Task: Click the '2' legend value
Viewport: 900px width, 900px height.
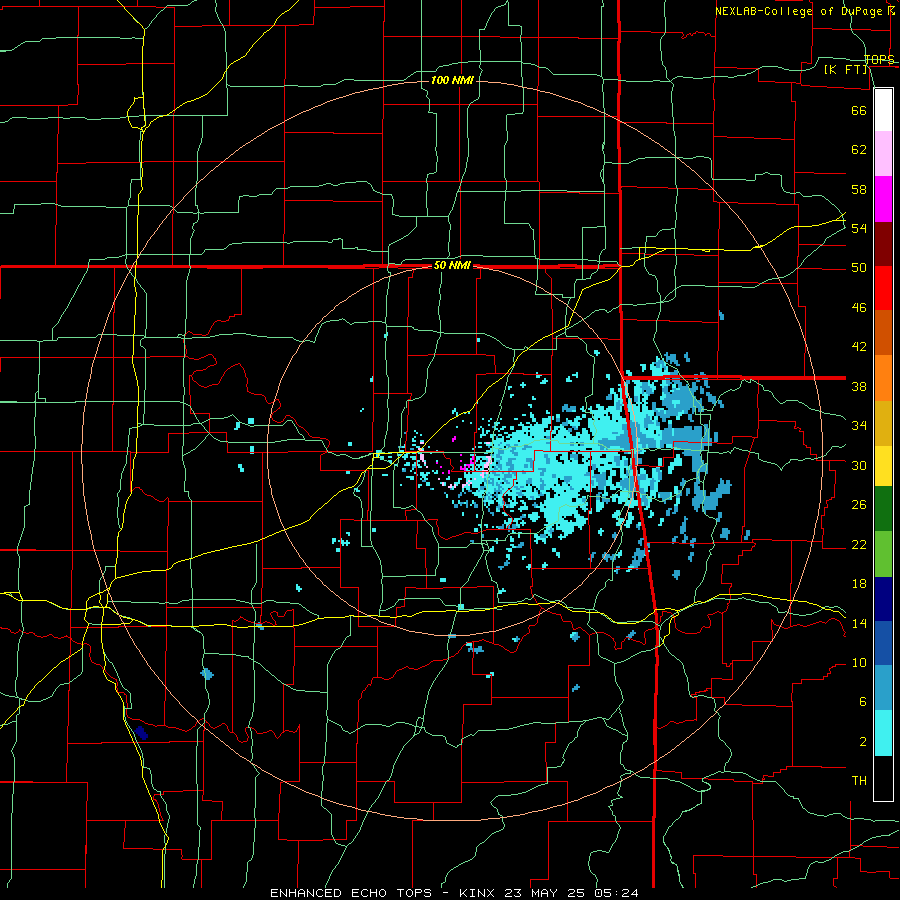Action: coord(863,742)
